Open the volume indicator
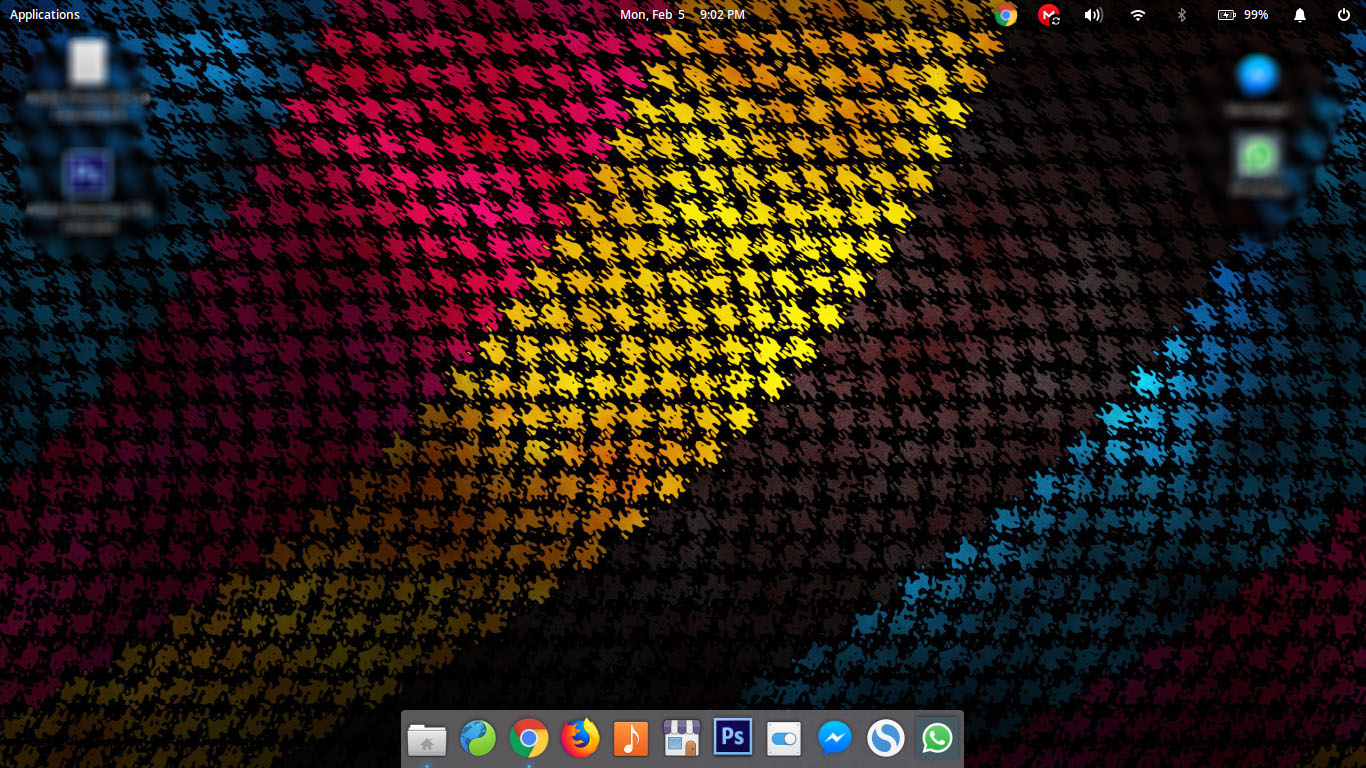 (x=1093, y=15)
